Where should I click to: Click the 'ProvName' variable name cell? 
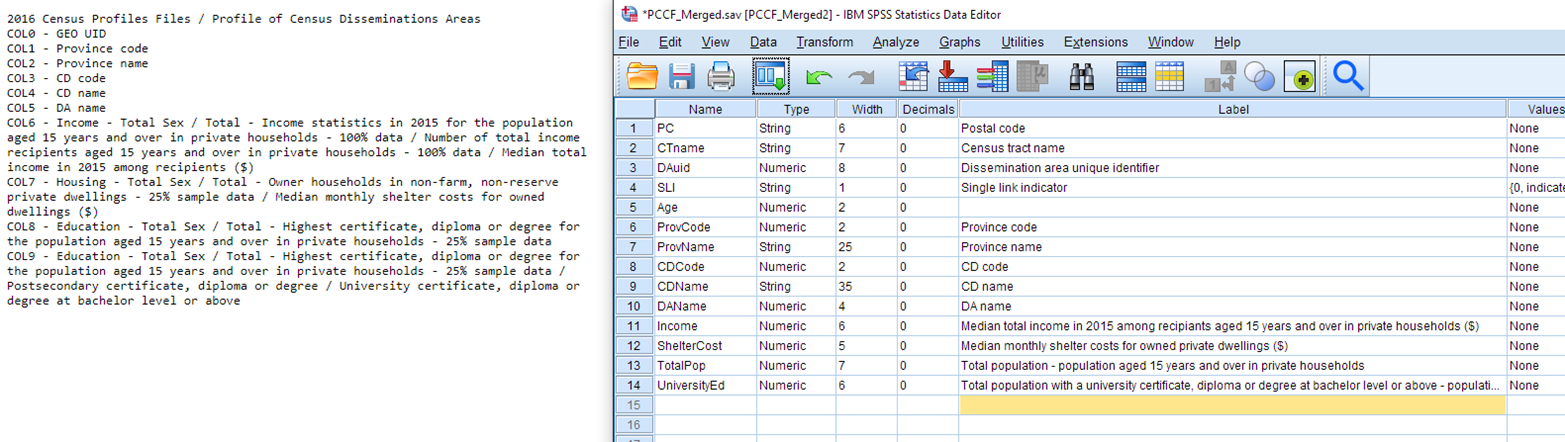[705, 247]
